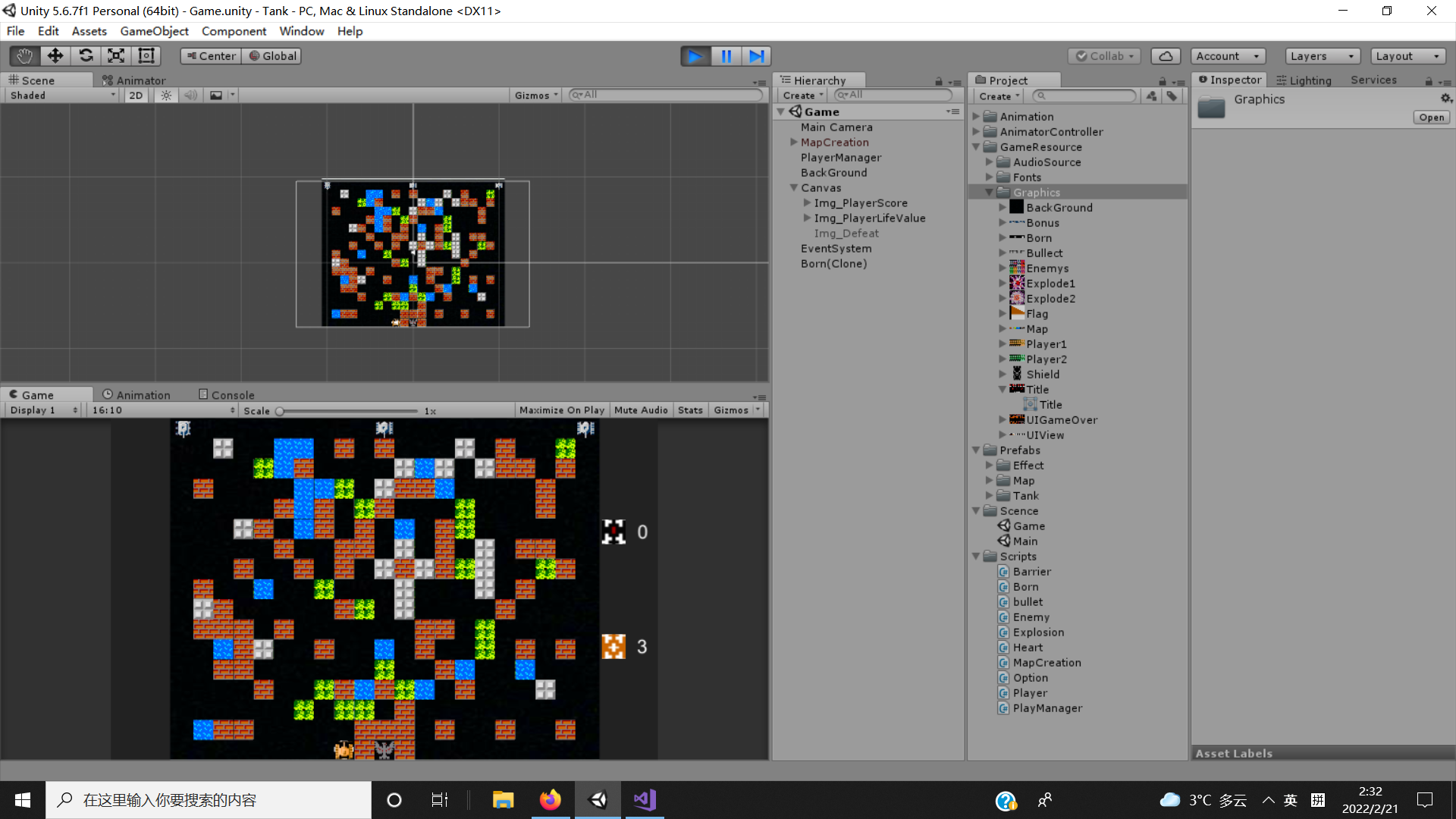
Task: Open Visual Studio from the taskbar
Action: (x=645, y=800)
